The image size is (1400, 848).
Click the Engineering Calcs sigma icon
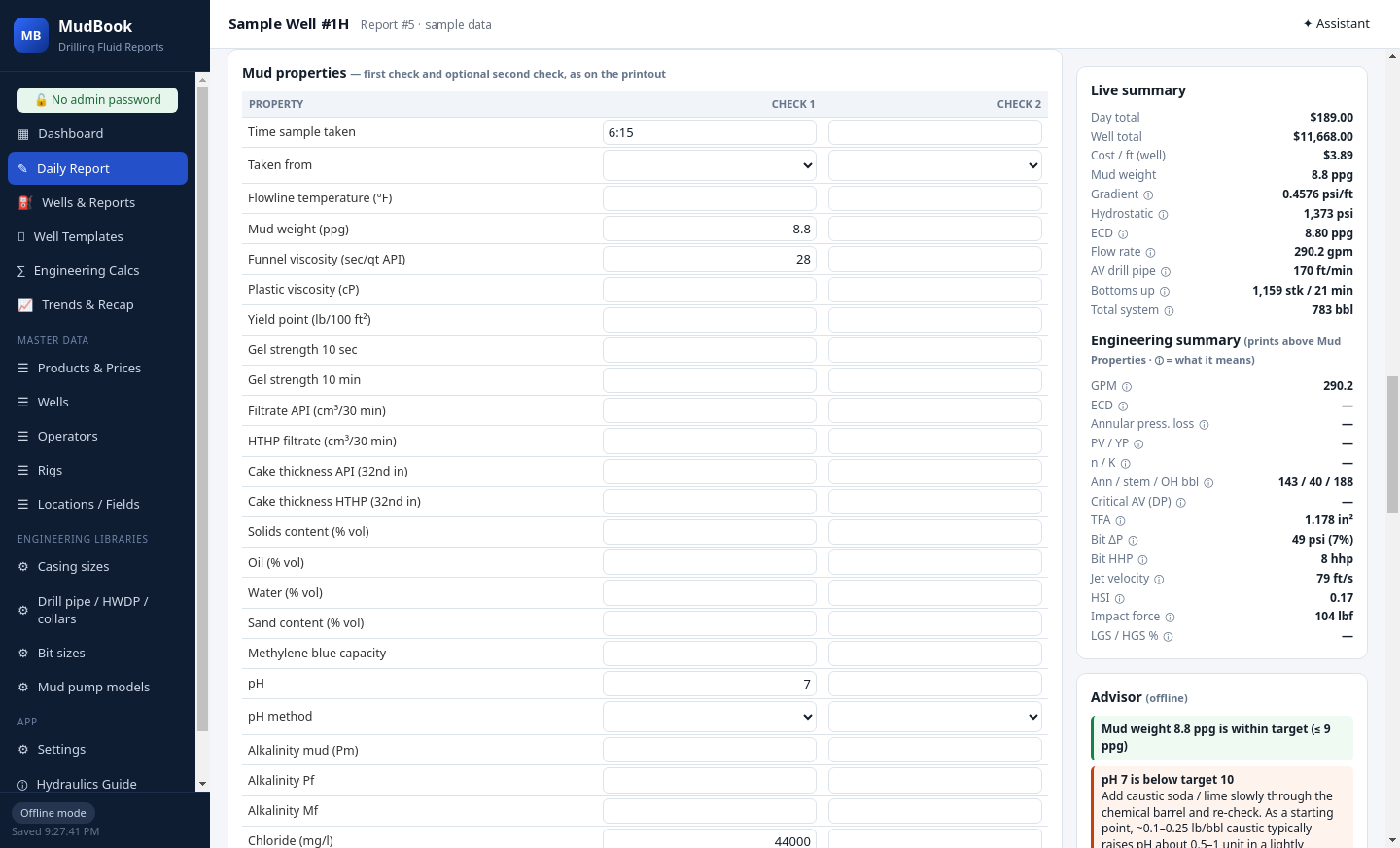pos(21,270)
